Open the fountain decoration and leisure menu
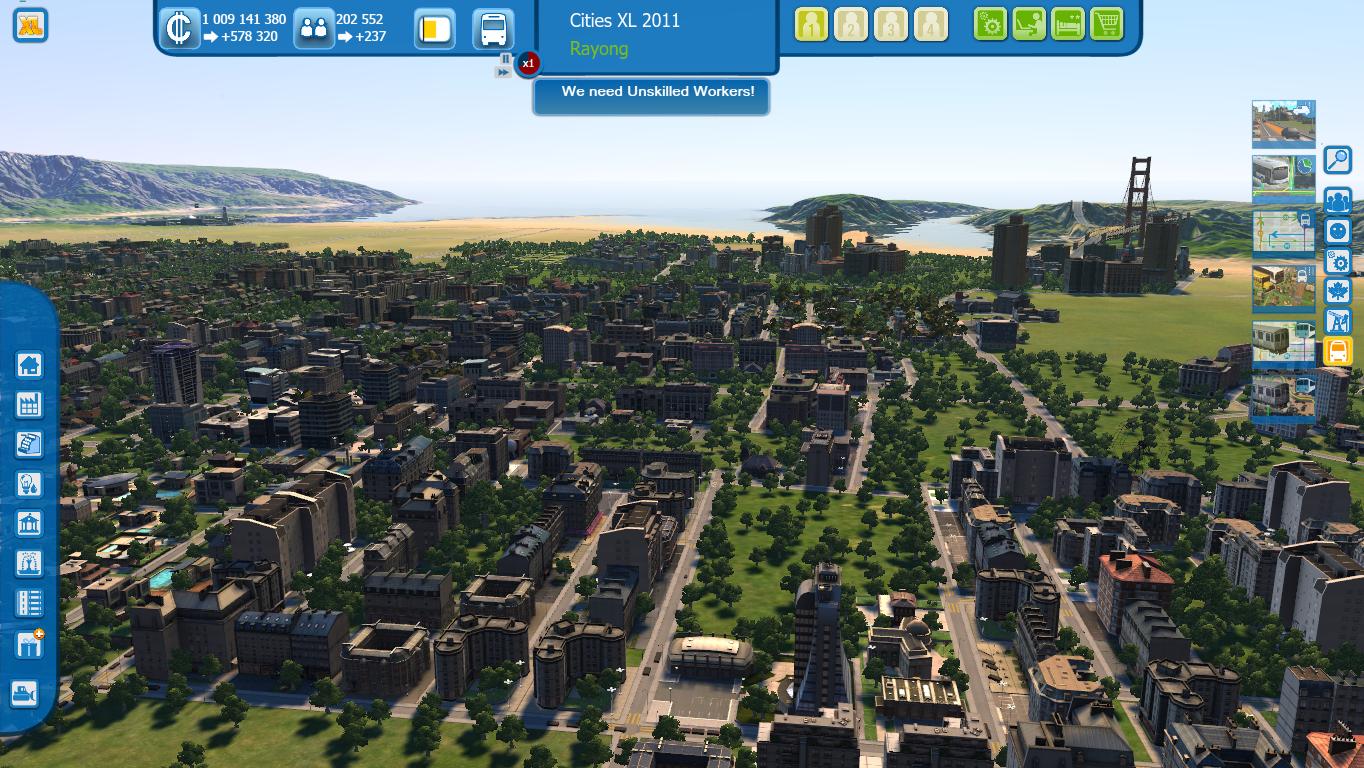The width and height of the screenshot is (1364, 768). coord(29,563)
